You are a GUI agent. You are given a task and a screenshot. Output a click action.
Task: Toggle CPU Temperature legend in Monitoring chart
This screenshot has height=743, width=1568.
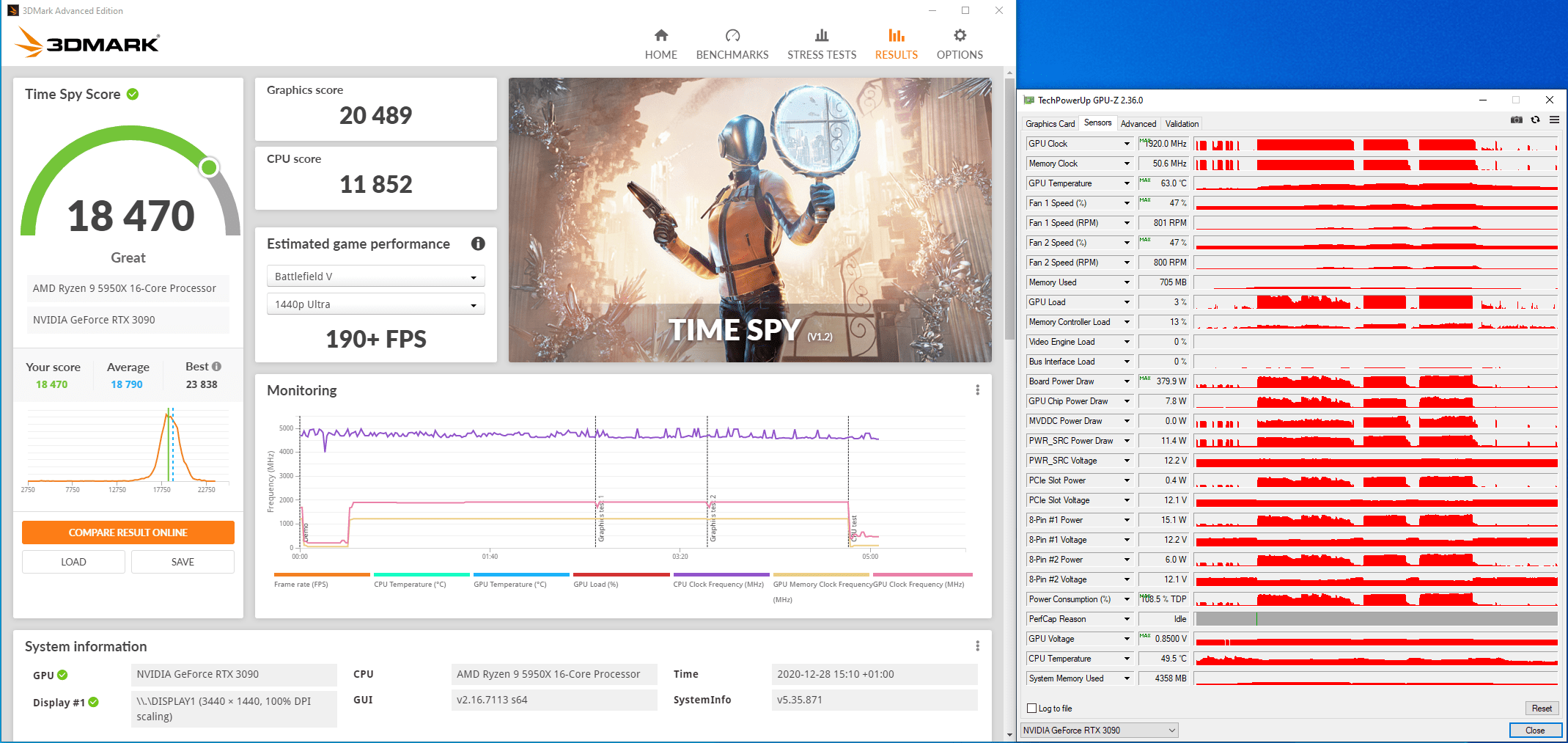click(421, 580)
